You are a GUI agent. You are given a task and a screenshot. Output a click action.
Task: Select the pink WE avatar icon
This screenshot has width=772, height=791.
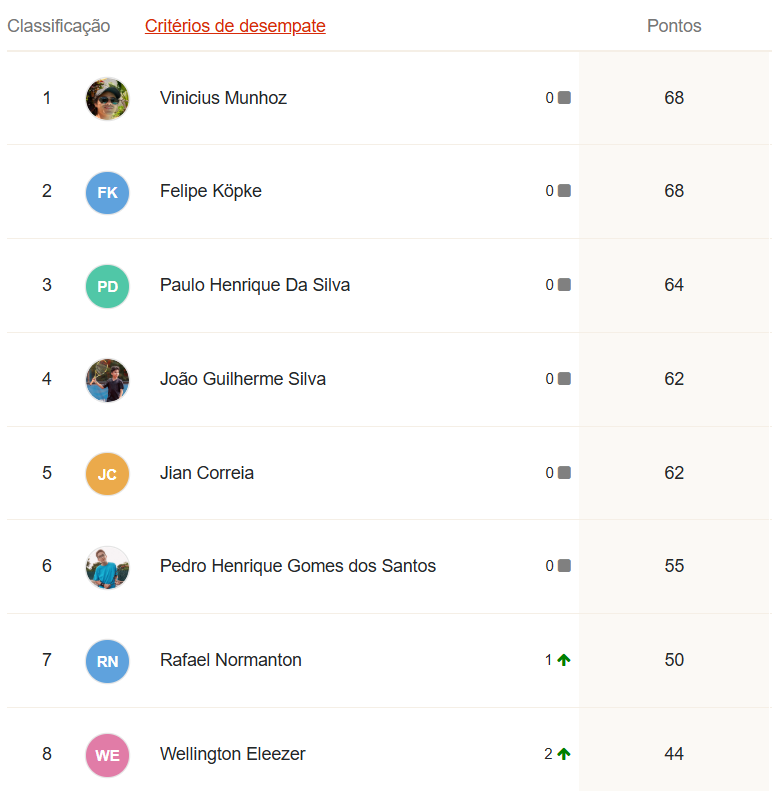pos(107,755)
